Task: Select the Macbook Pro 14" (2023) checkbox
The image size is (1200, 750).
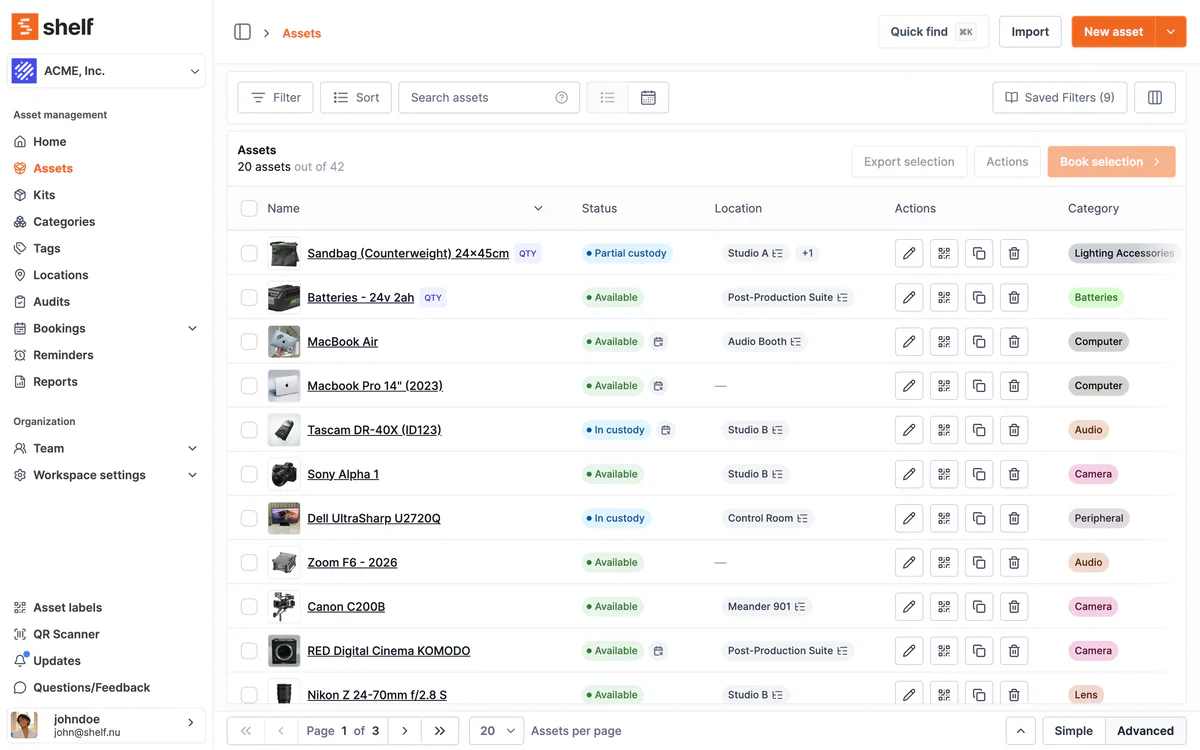Action: 249,385
